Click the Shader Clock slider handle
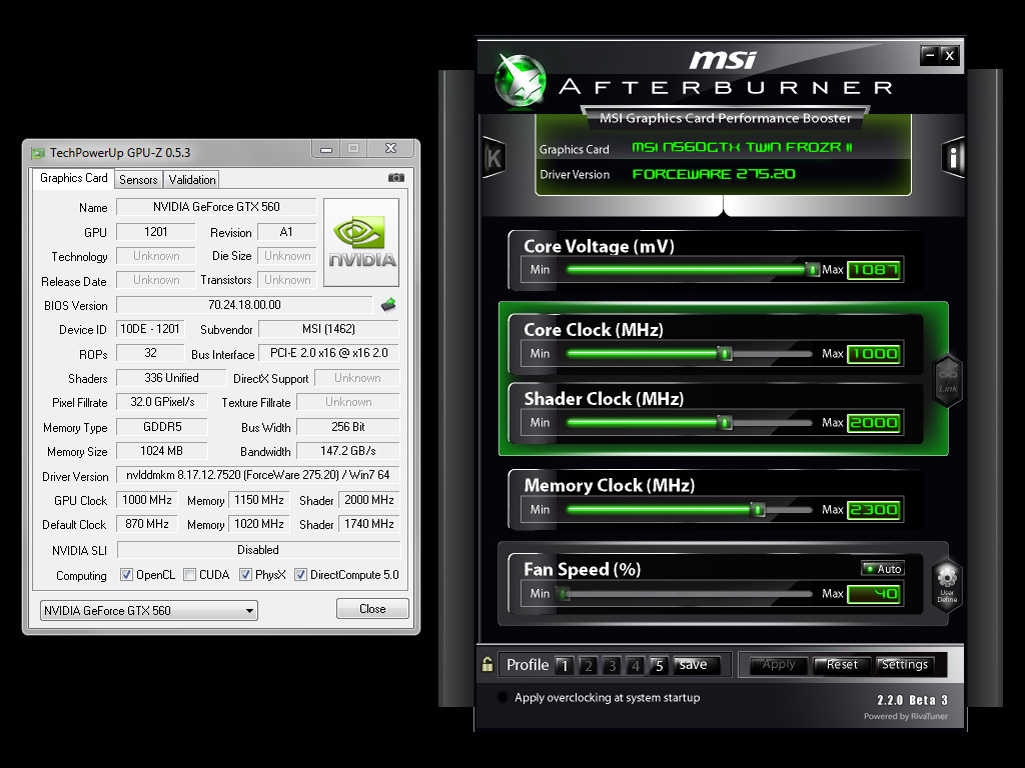Viewport: 1025px width, 768px height. point(724,423)
